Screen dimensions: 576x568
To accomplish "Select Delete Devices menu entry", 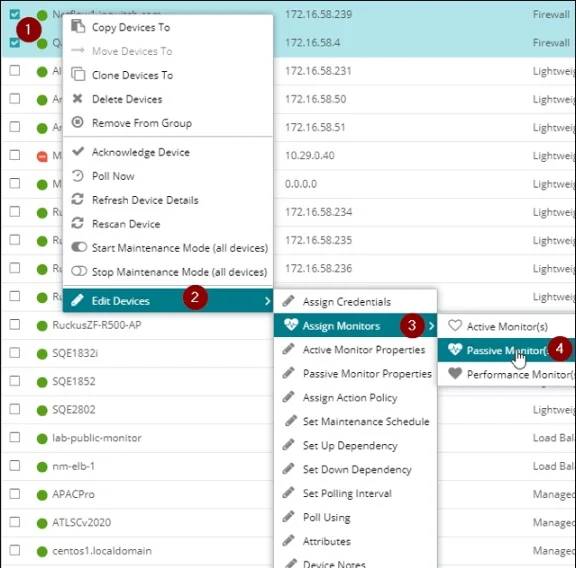I will [x=168, y=99].
